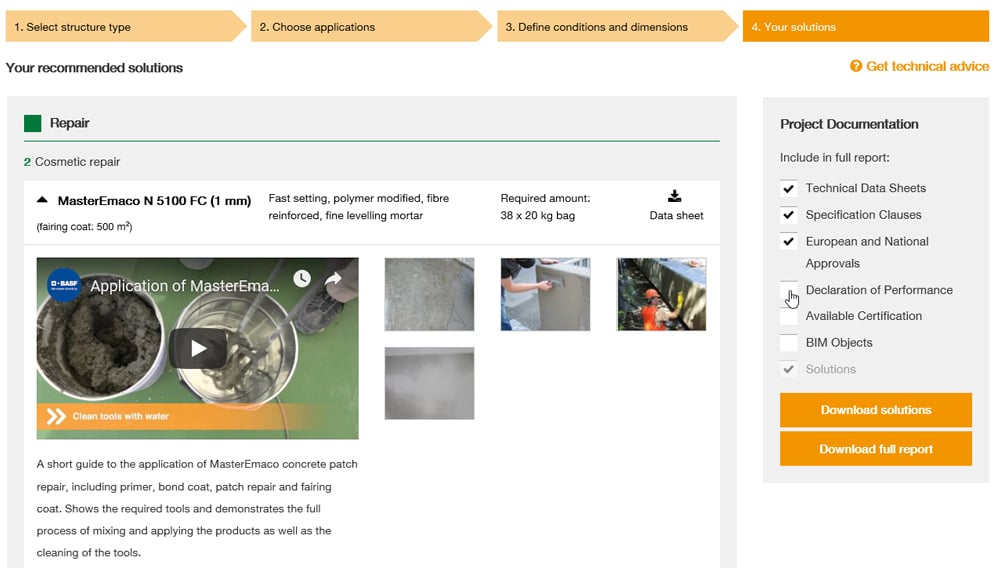This screenshot has height=568, width=1000.
Task: Enable BIM Objects checkbox
Action: click(789, 343)
